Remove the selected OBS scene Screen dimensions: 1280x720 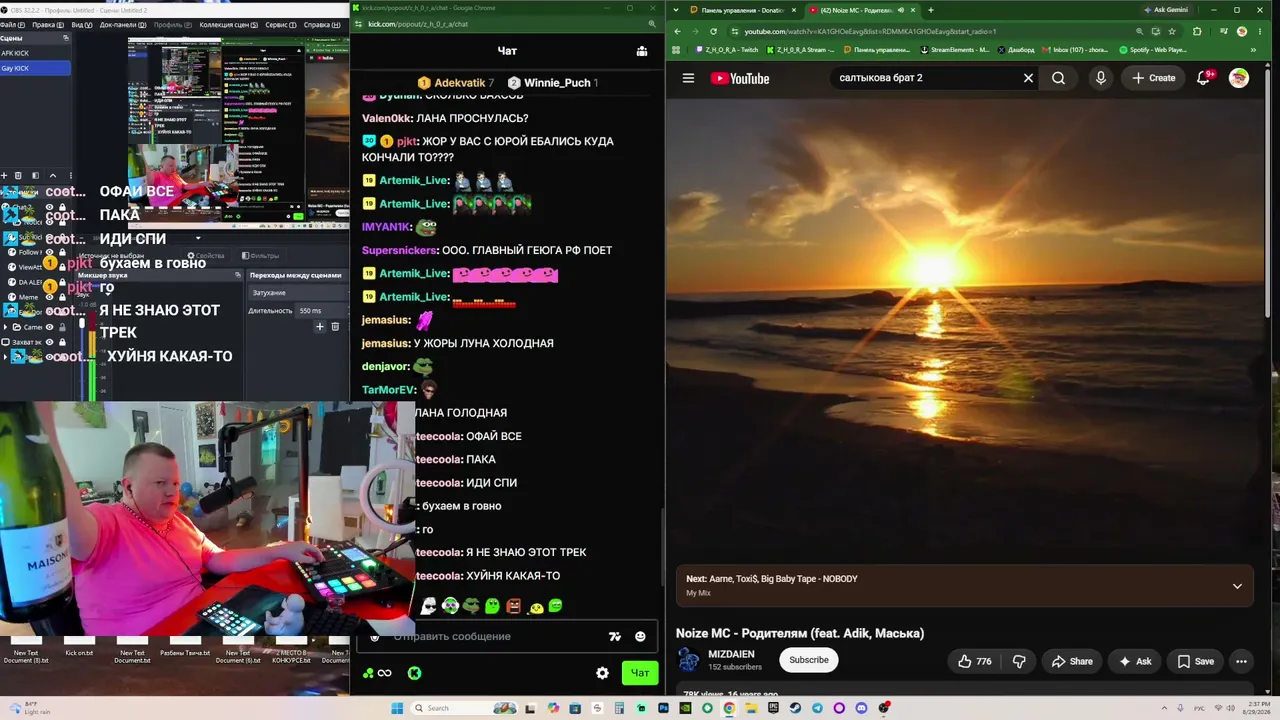[20, 175]
